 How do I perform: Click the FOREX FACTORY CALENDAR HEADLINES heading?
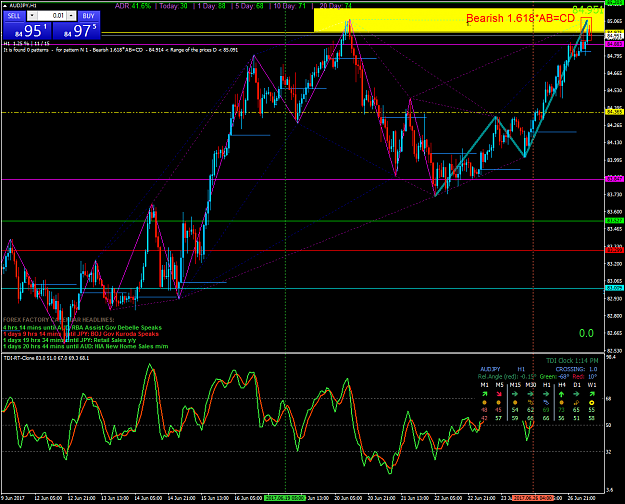click(59, 320)
